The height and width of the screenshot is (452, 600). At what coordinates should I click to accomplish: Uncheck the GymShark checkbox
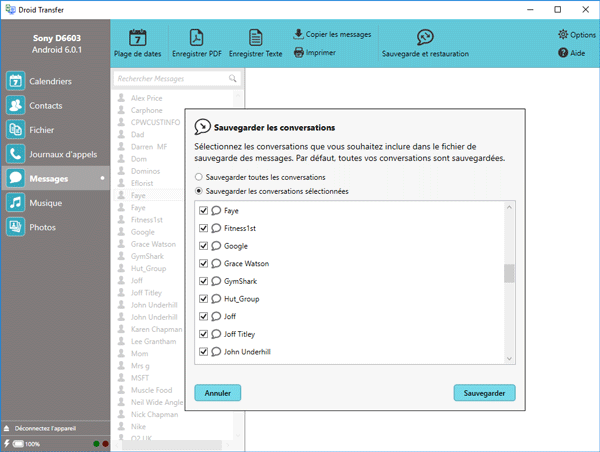pos(204,281)
